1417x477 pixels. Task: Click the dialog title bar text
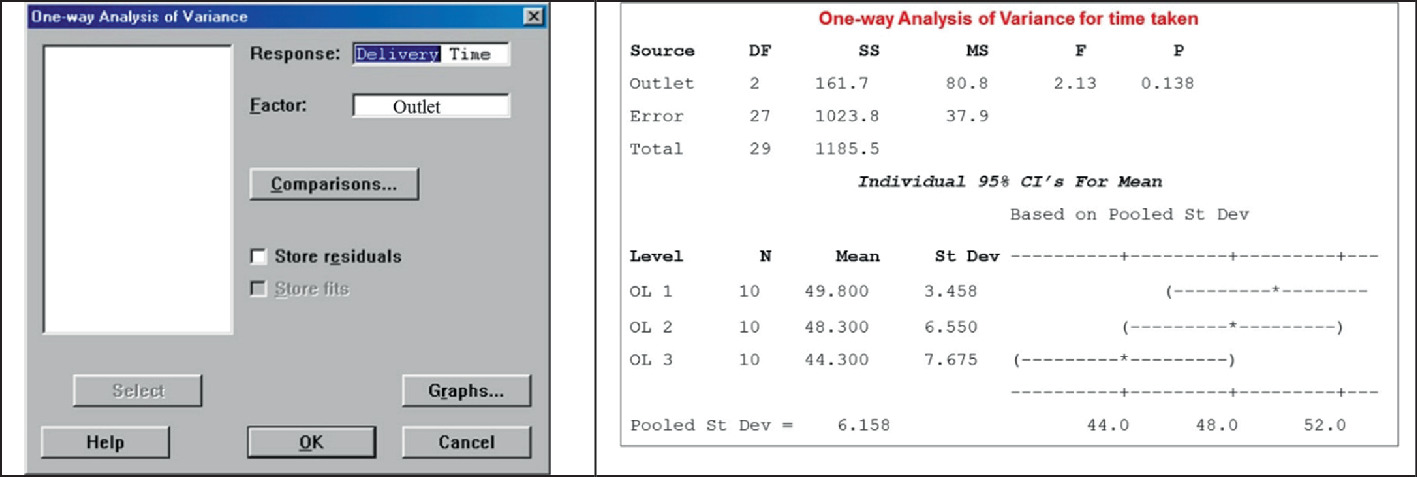(139, 17)
